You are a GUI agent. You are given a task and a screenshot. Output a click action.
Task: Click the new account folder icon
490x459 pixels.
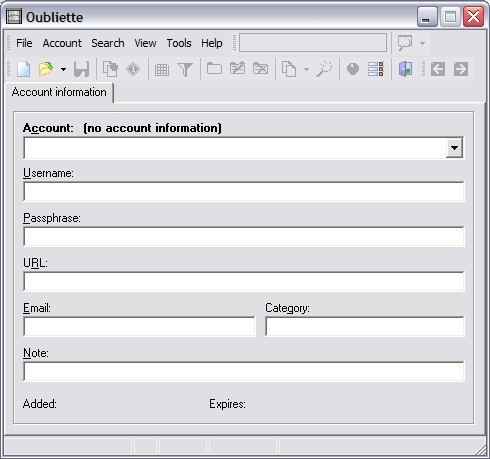(214, 69)
